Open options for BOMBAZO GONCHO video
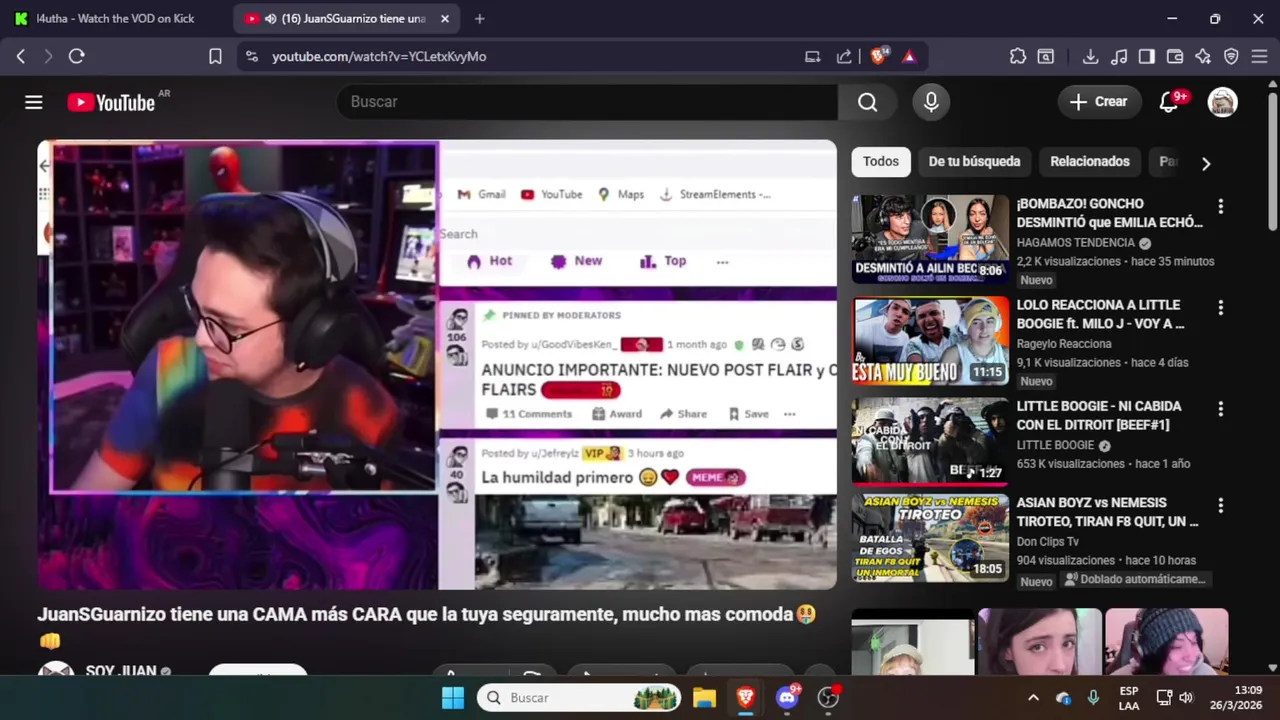The image size is (1280, 720). click(1220, 206)
